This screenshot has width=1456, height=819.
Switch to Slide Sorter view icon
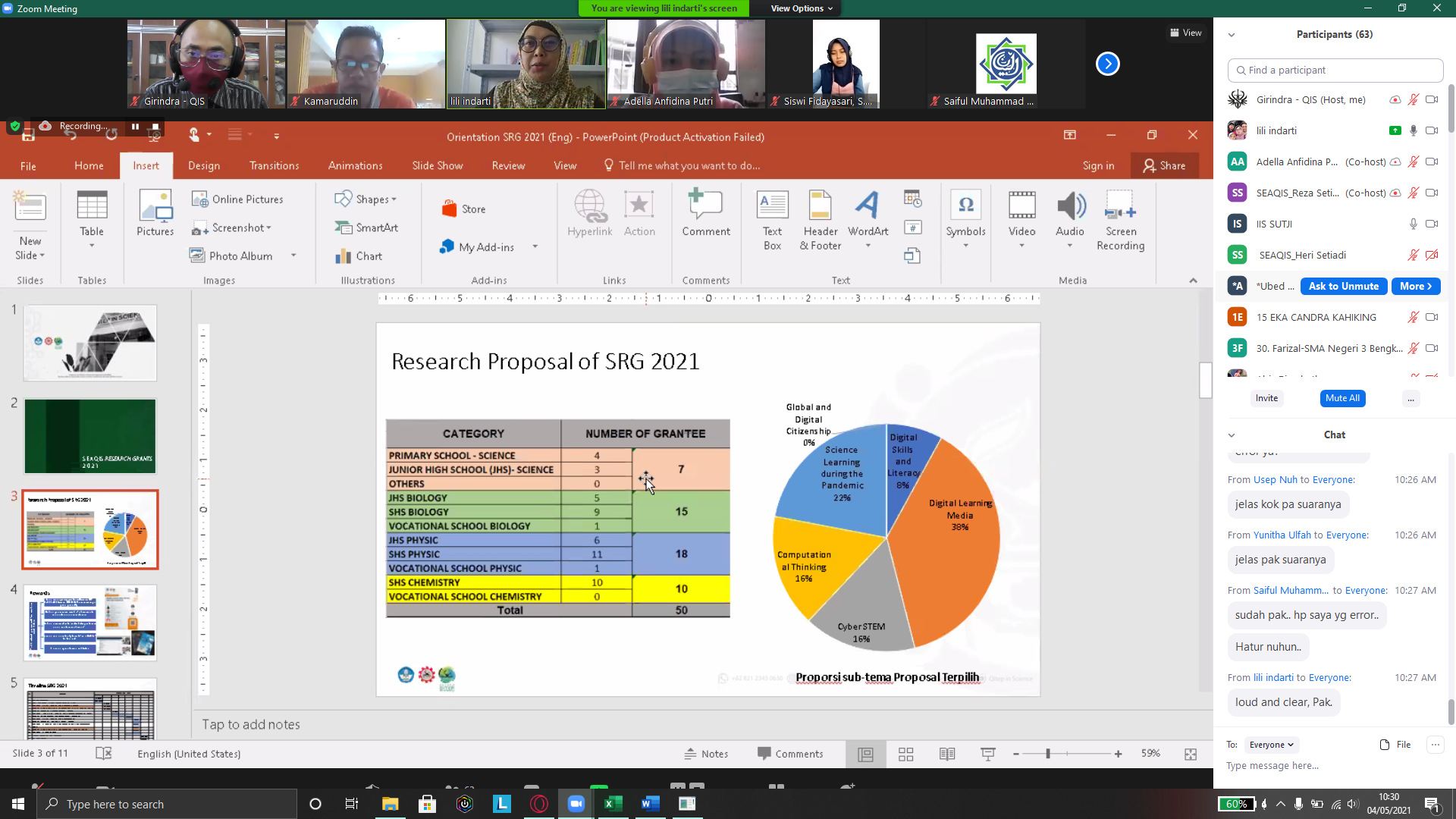coord(905,754)
